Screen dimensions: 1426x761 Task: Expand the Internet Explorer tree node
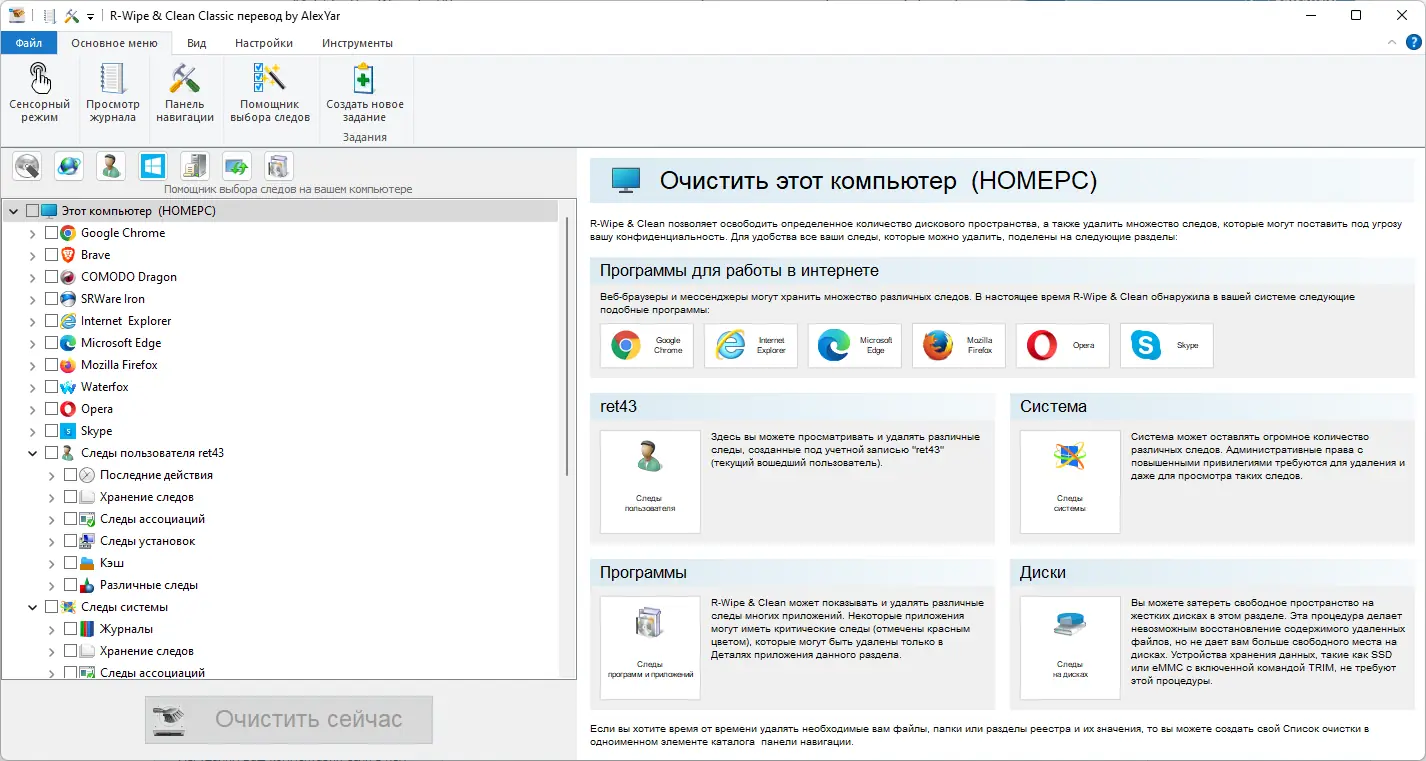32,321
